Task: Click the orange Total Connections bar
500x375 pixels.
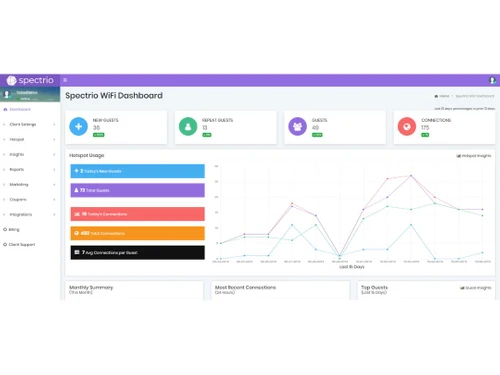Action: click(x=137, y=233)
